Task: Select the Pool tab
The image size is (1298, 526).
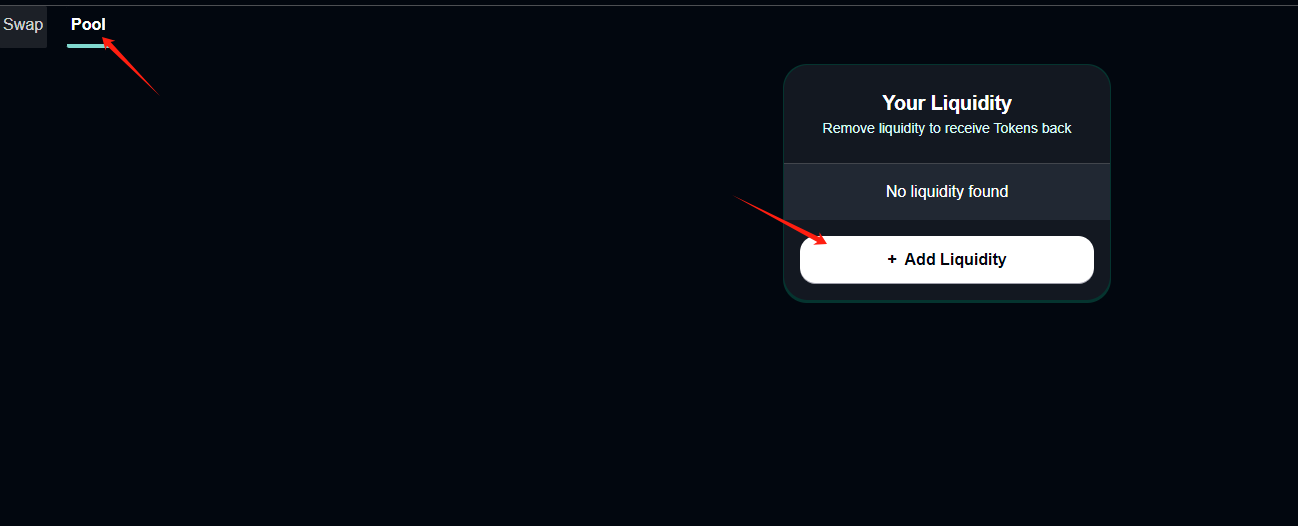Action: click(88, 25)
